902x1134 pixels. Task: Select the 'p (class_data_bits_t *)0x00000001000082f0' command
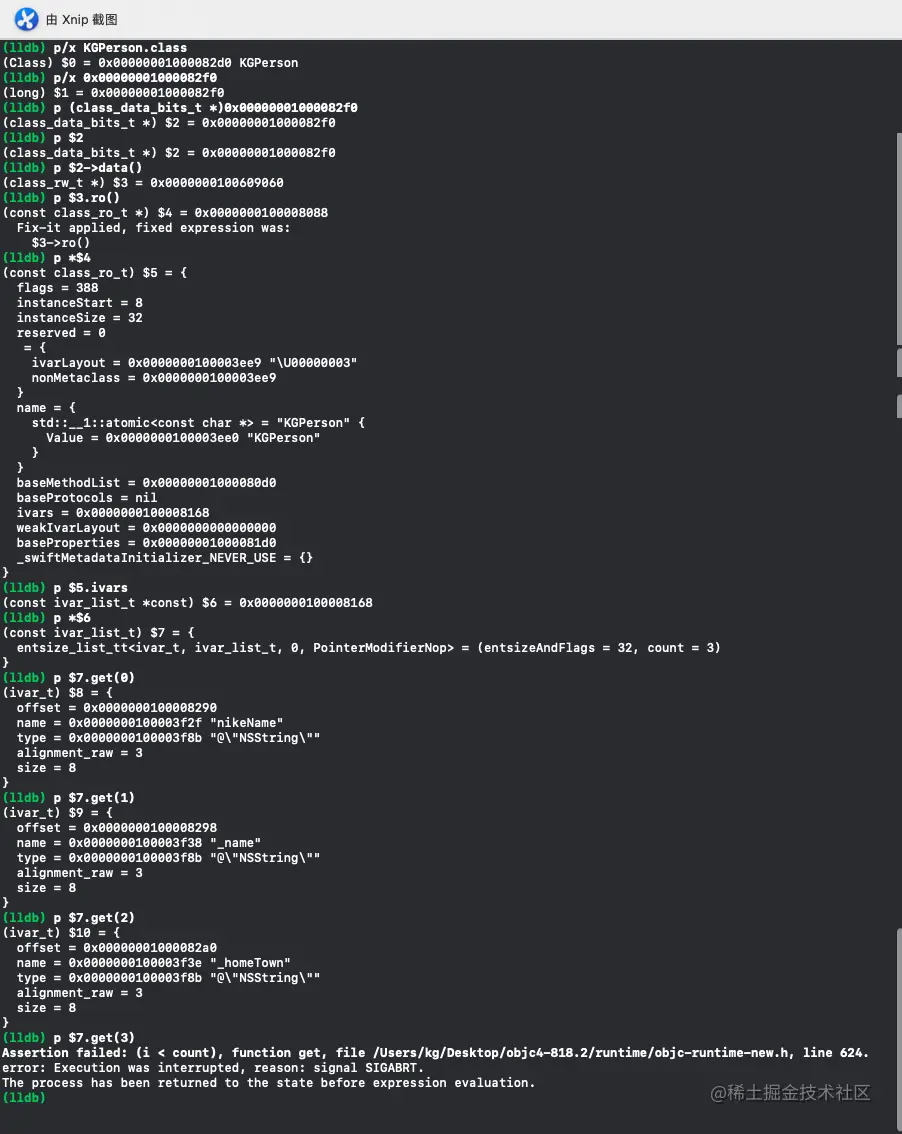coord(180,108)
